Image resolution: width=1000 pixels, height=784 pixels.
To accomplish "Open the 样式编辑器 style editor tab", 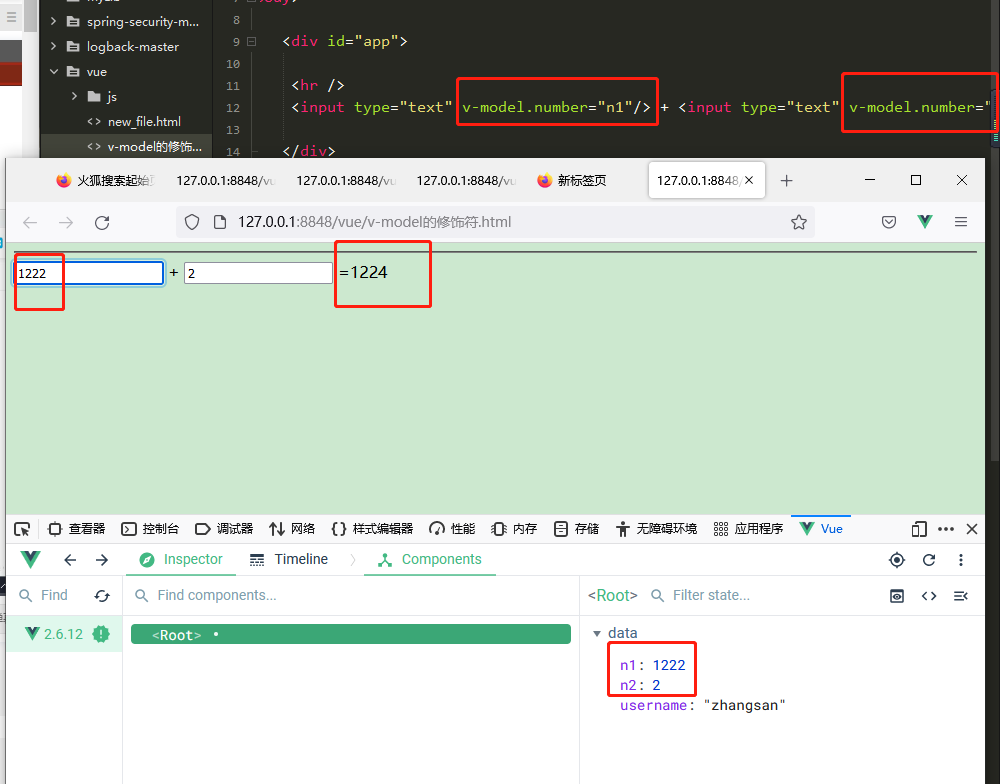I will pos(372,529).
